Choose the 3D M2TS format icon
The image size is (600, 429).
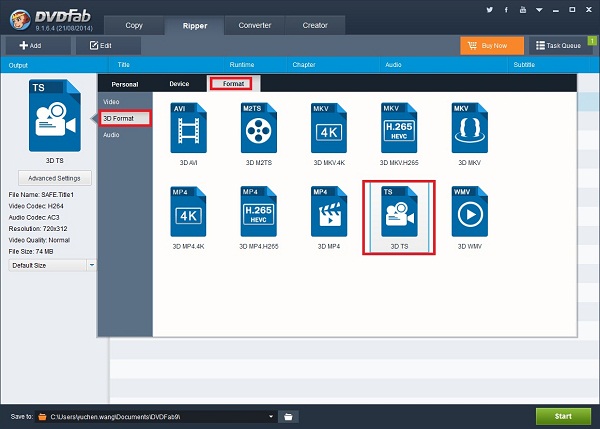259,128
